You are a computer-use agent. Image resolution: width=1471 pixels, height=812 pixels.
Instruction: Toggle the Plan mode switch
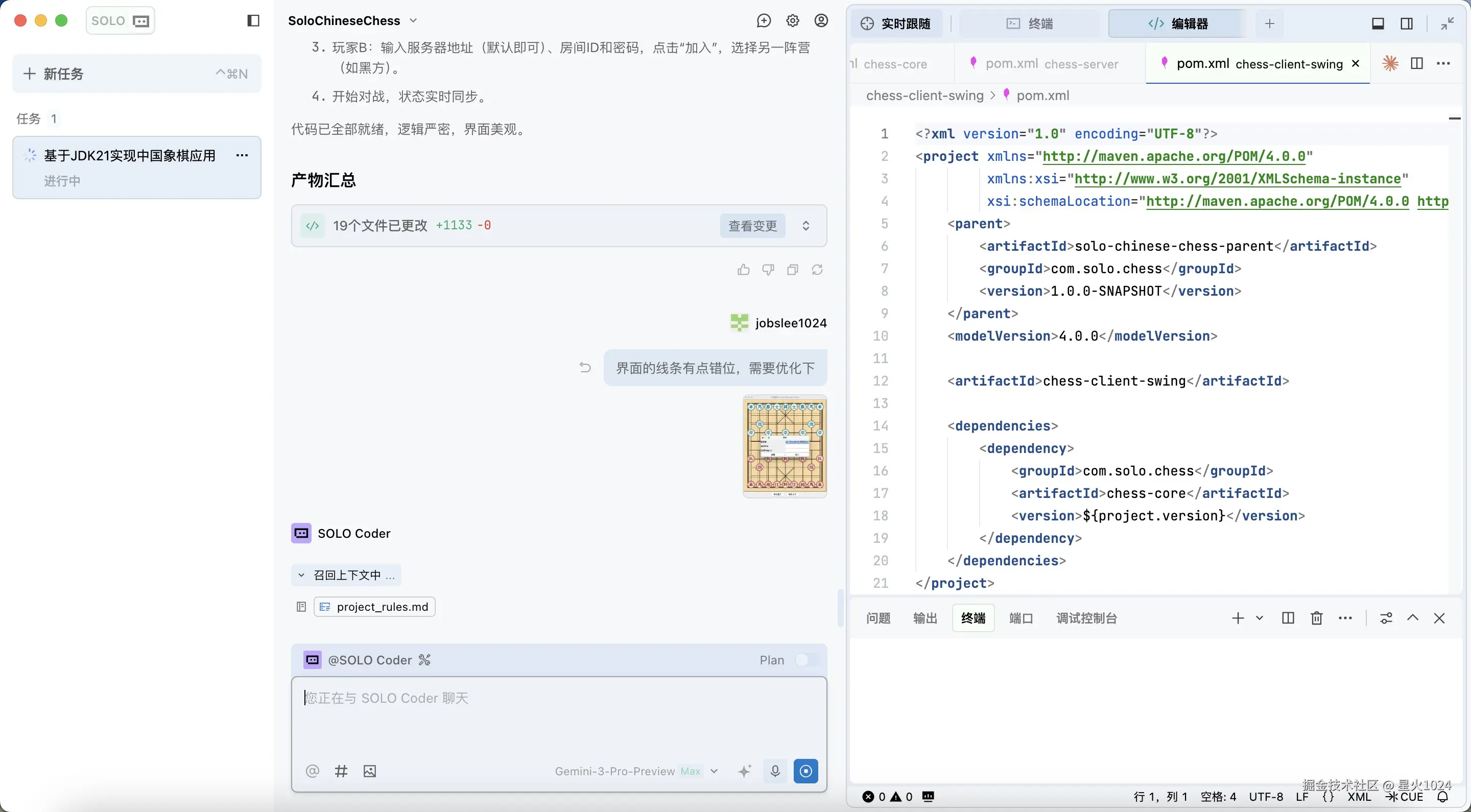[806, 660]
